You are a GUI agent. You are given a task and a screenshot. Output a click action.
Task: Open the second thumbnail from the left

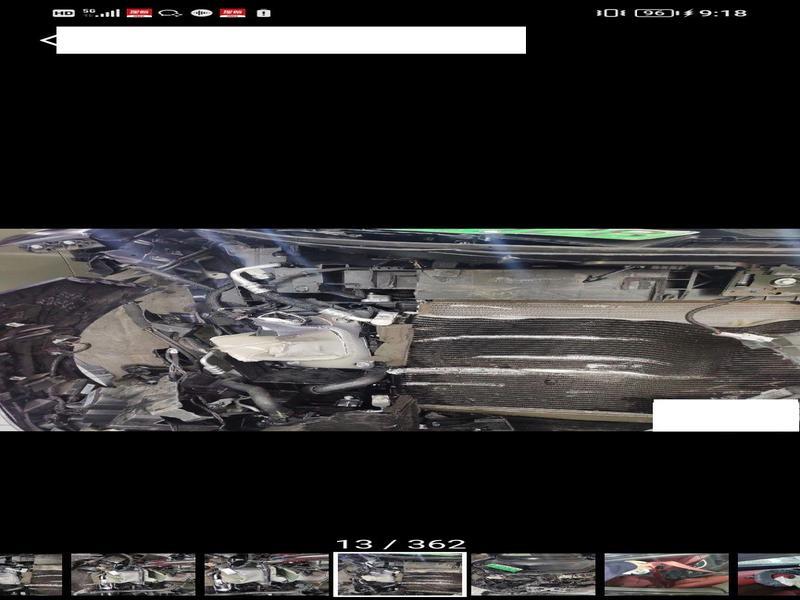point(133,574)
